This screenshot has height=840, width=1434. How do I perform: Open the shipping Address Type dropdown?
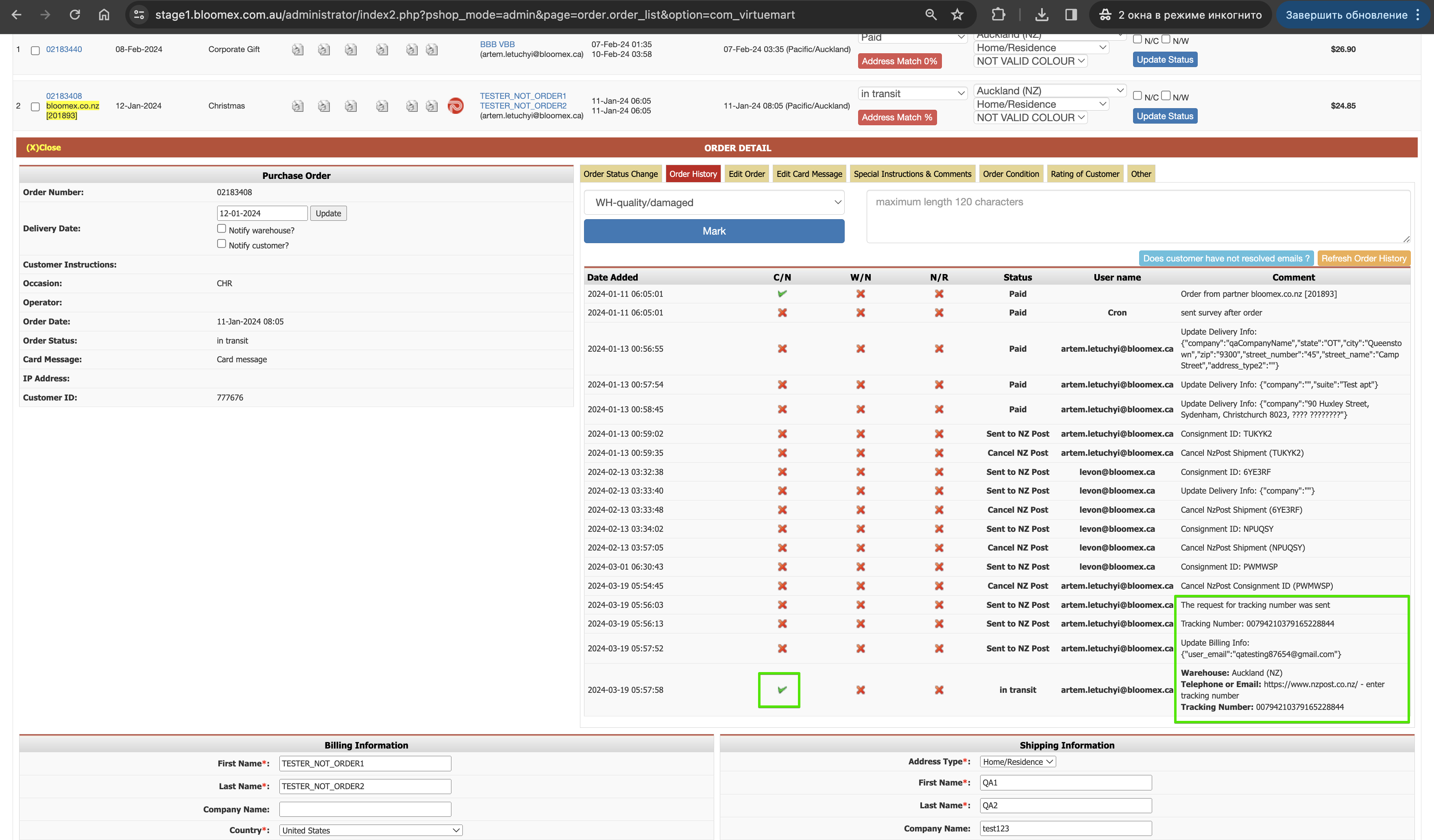(1018, 762)
